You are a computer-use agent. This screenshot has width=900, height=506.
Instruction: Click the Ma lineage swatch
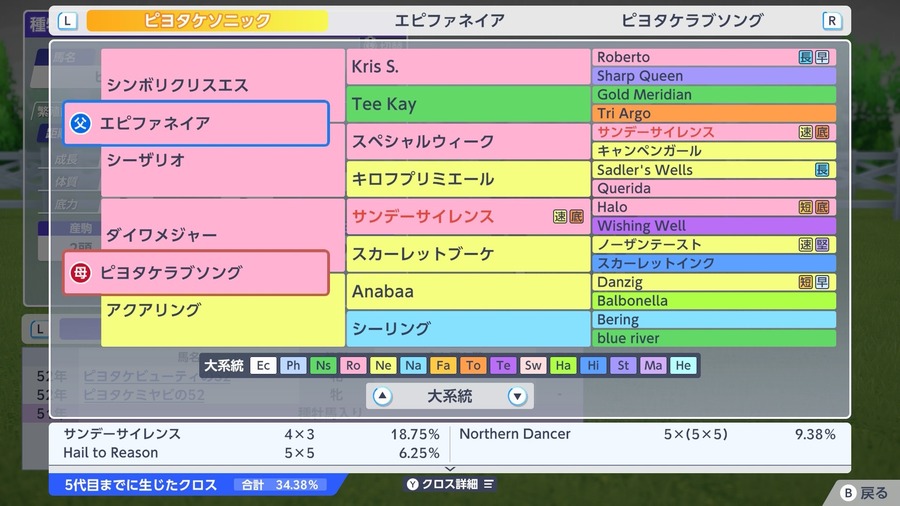coord(653,365)
